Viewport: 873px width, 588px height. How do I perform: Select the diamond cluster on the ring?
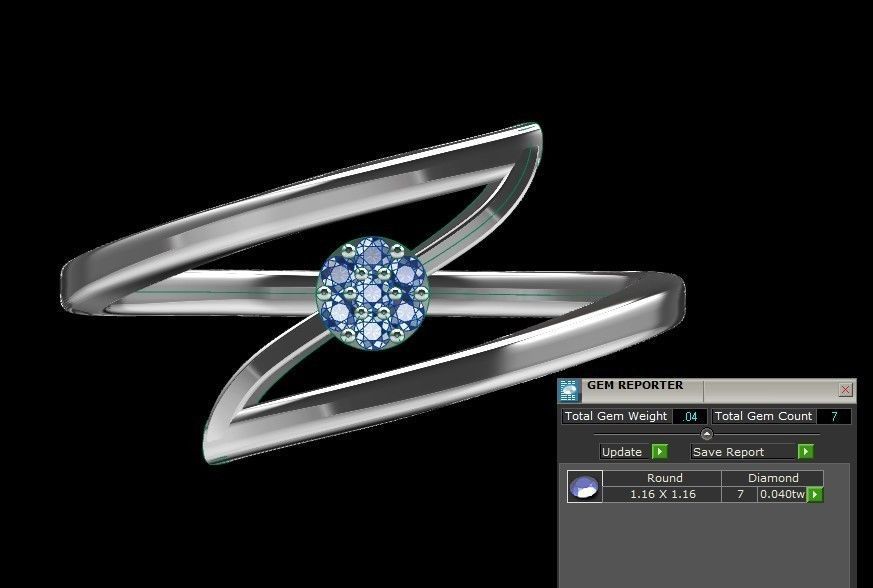(372, 293)
